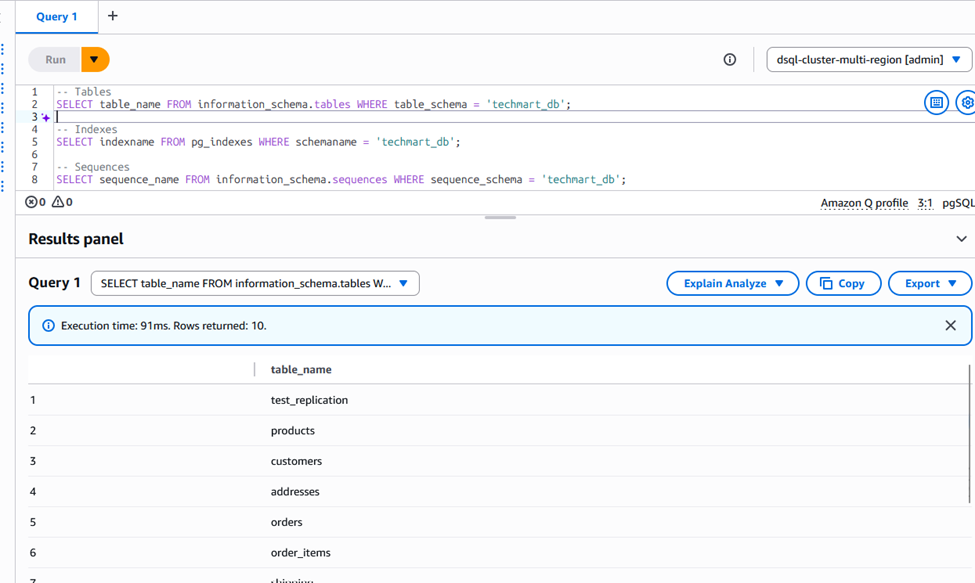Collapse the Results panel chevron
This screenshot has width=975, height=583.
pyautogui.click(x=961, y=239)
